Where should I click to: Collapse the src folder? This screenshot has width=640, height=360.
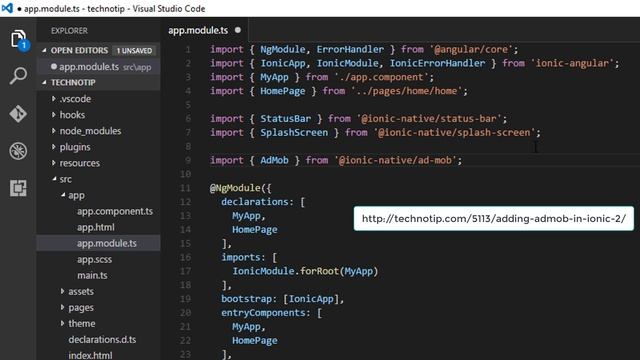tap(54, 179)
